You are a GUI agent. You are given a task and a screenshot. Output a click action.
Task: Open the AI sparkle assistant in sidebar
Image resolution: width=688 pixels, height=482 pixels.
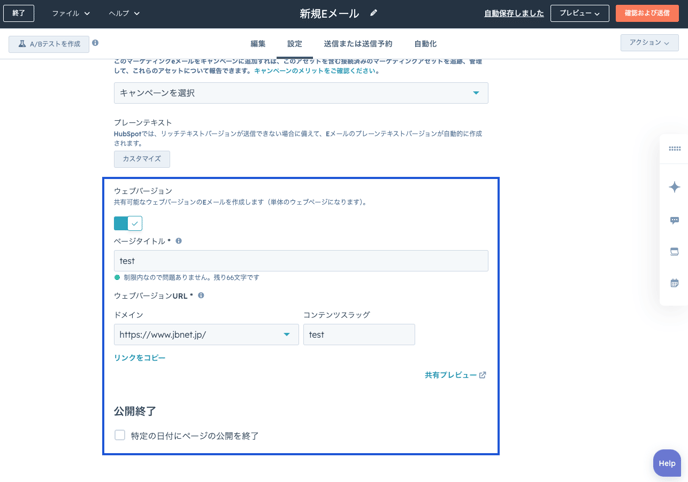[x=674, y=187]
